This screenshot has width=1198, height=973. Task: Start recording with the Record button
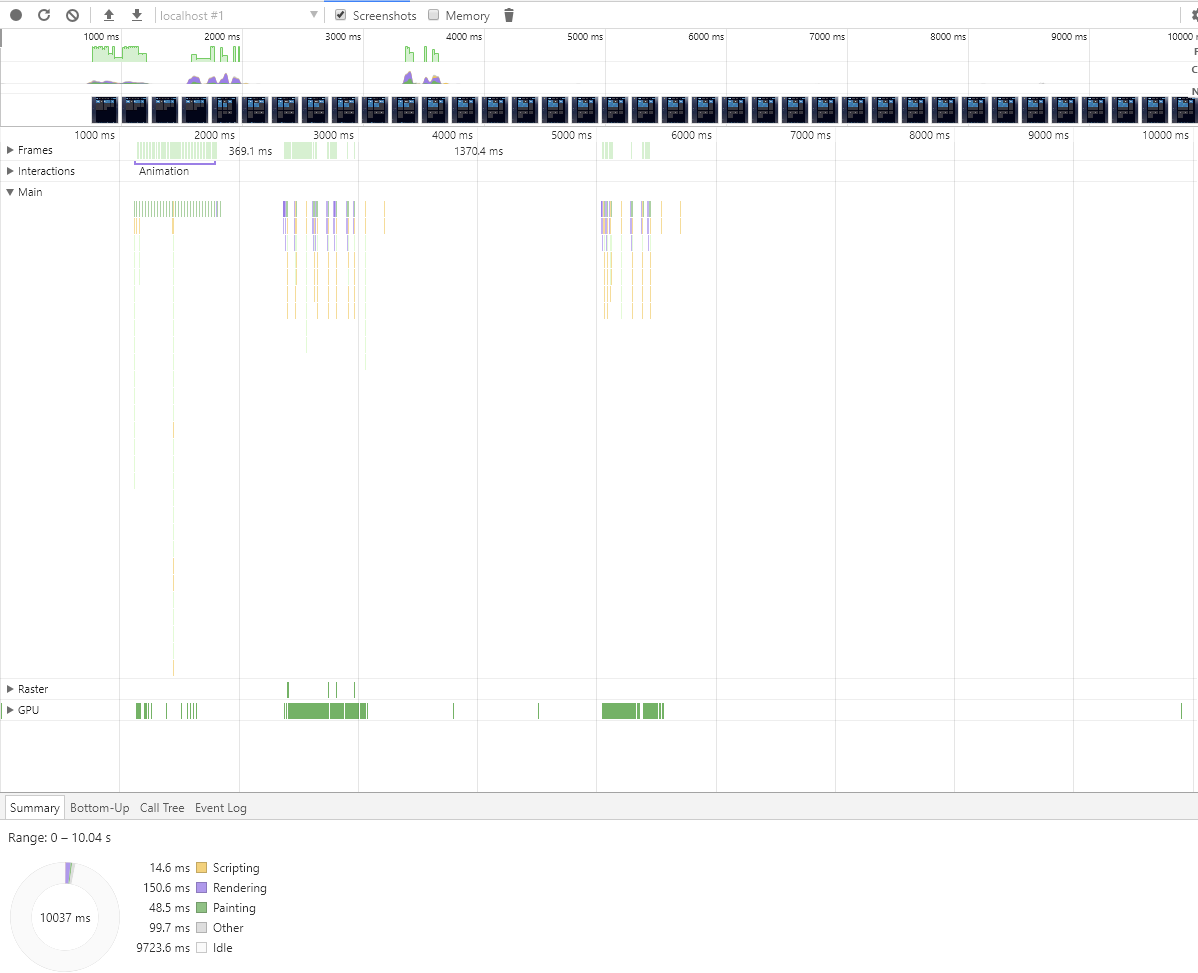coord(16,15)
